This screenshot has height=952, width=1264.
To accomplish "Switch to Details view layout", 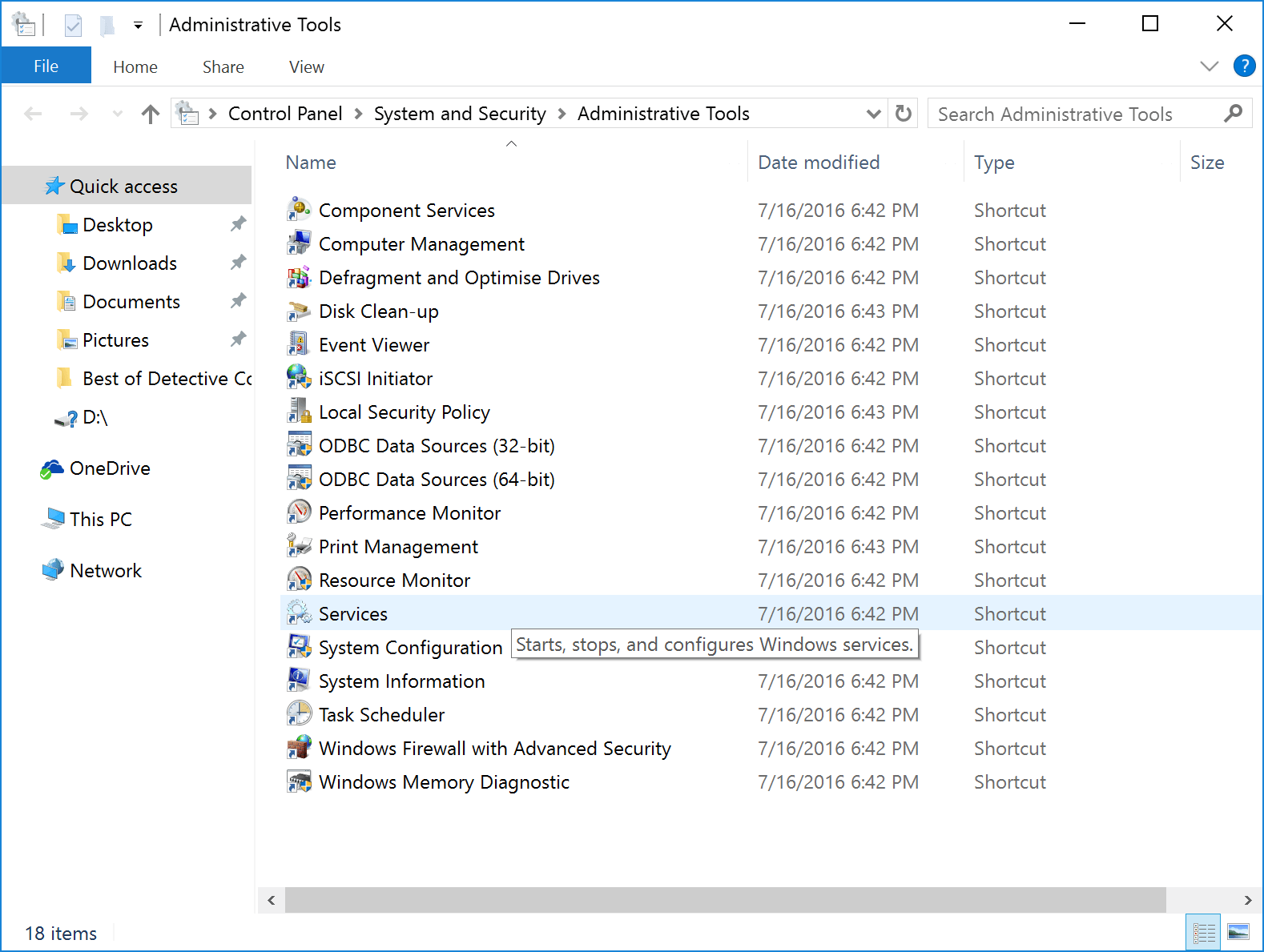I will pyautogui.click(x=1203, y=933).
